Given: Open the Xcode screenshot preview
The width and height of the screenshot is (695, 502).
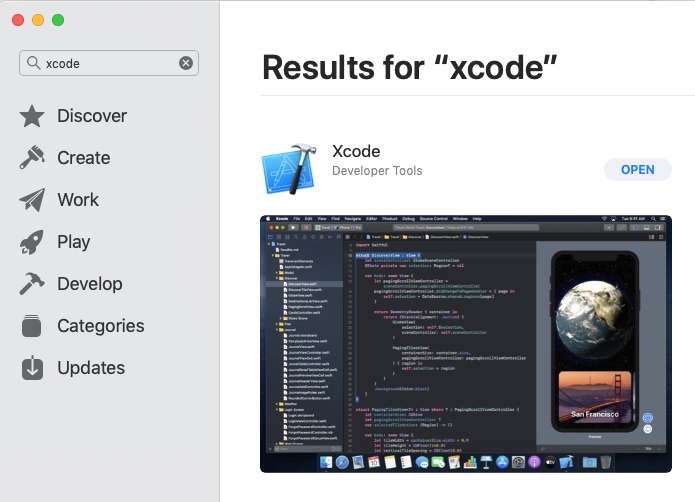Looking at the screenshot, I should (466, 344).
